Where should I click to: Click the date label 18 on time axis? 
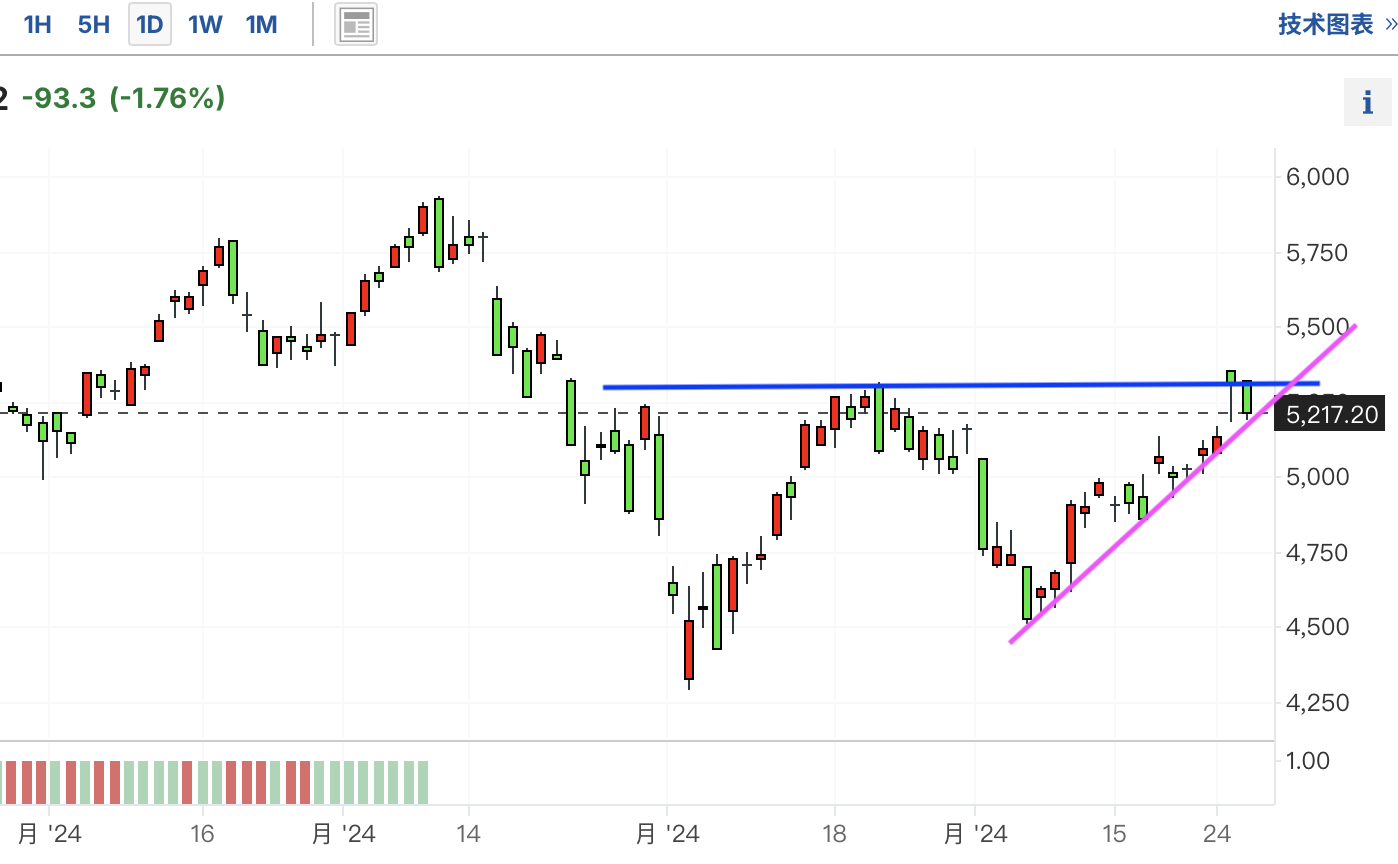(x=834, y=833)
